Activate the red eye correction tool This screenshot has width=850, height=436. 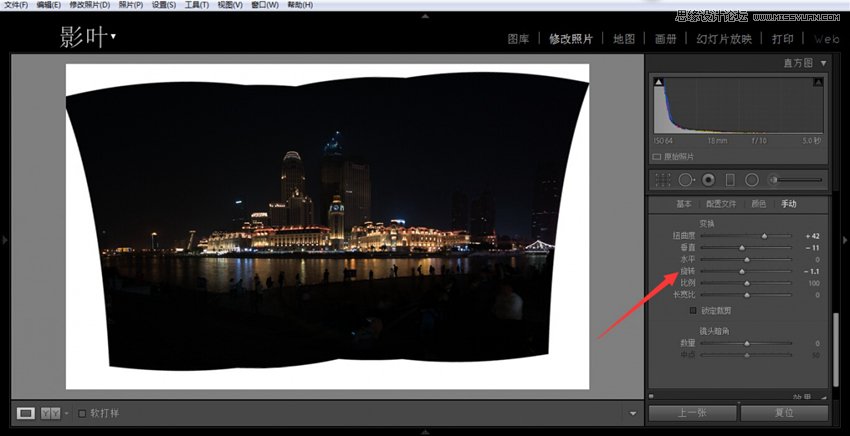point(708,180)
